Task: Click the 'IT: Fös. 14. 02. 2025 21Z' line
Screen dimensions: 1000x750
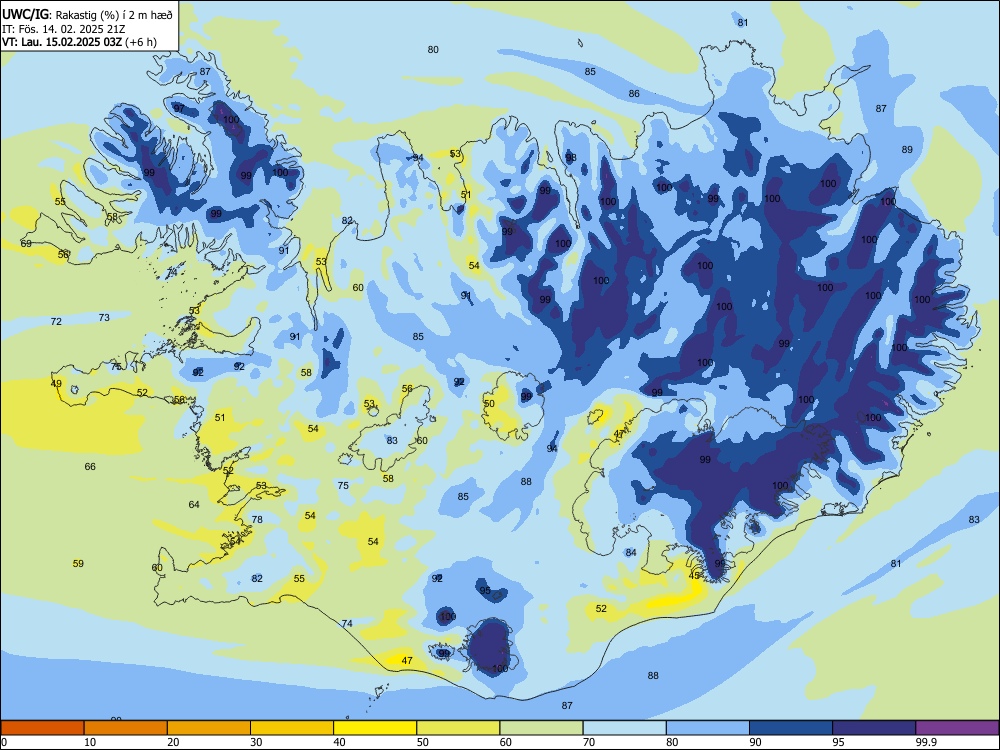Action: click(63, 29)
